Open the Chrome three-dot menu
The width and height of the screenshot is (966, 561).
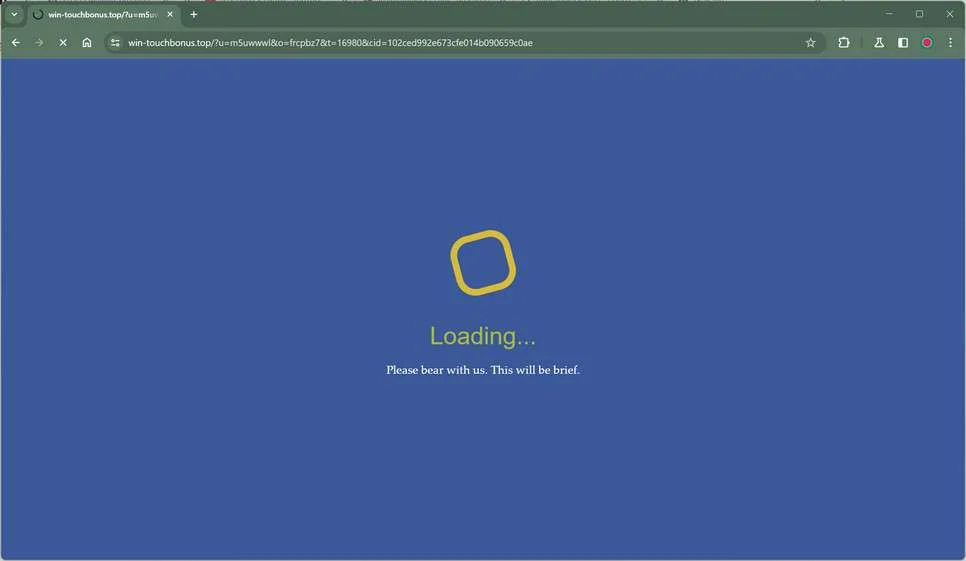[951, 42]
